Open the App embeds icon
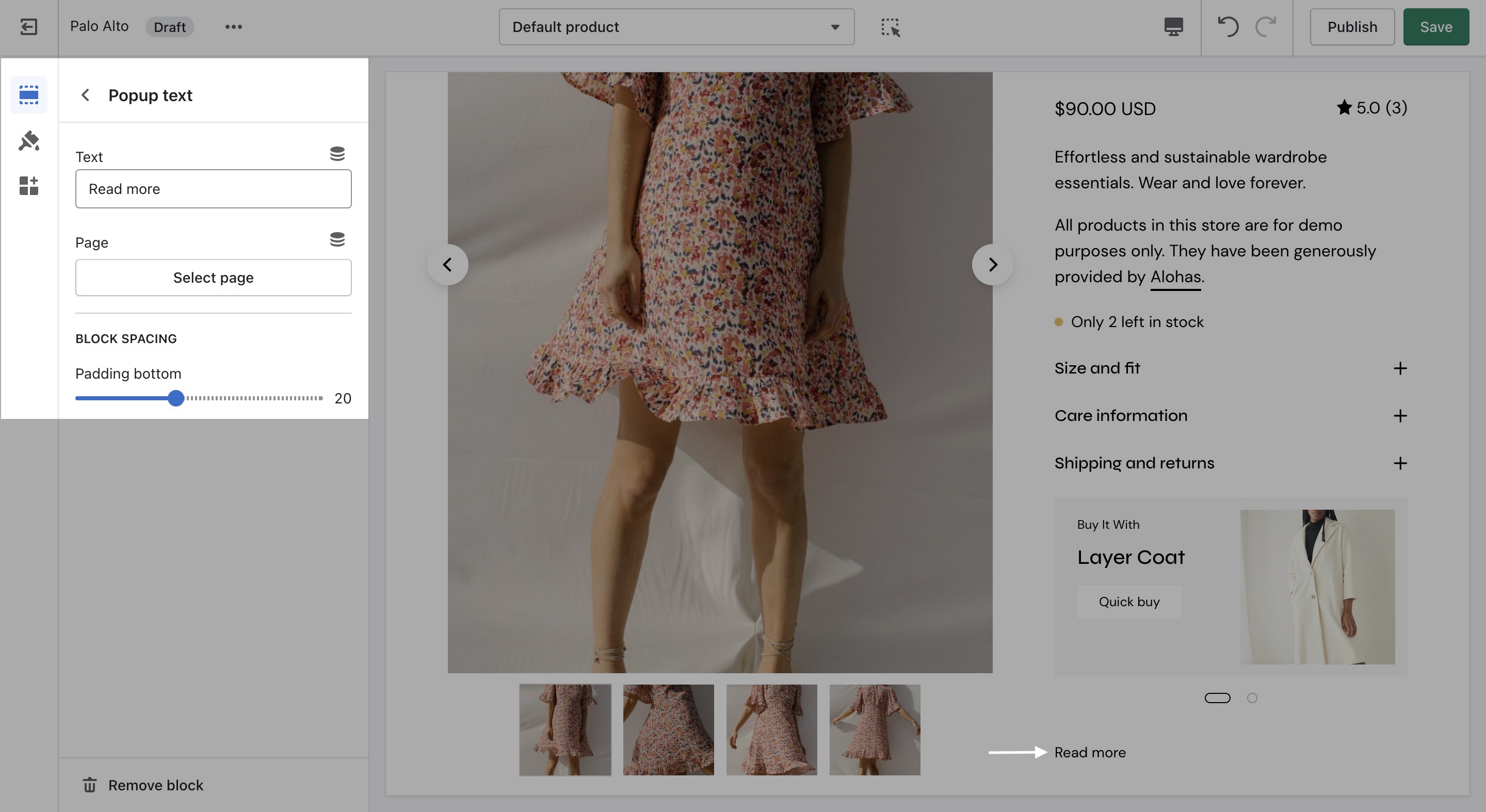The height and width of the screenshot is (812, 1486). tap(28, 186)
